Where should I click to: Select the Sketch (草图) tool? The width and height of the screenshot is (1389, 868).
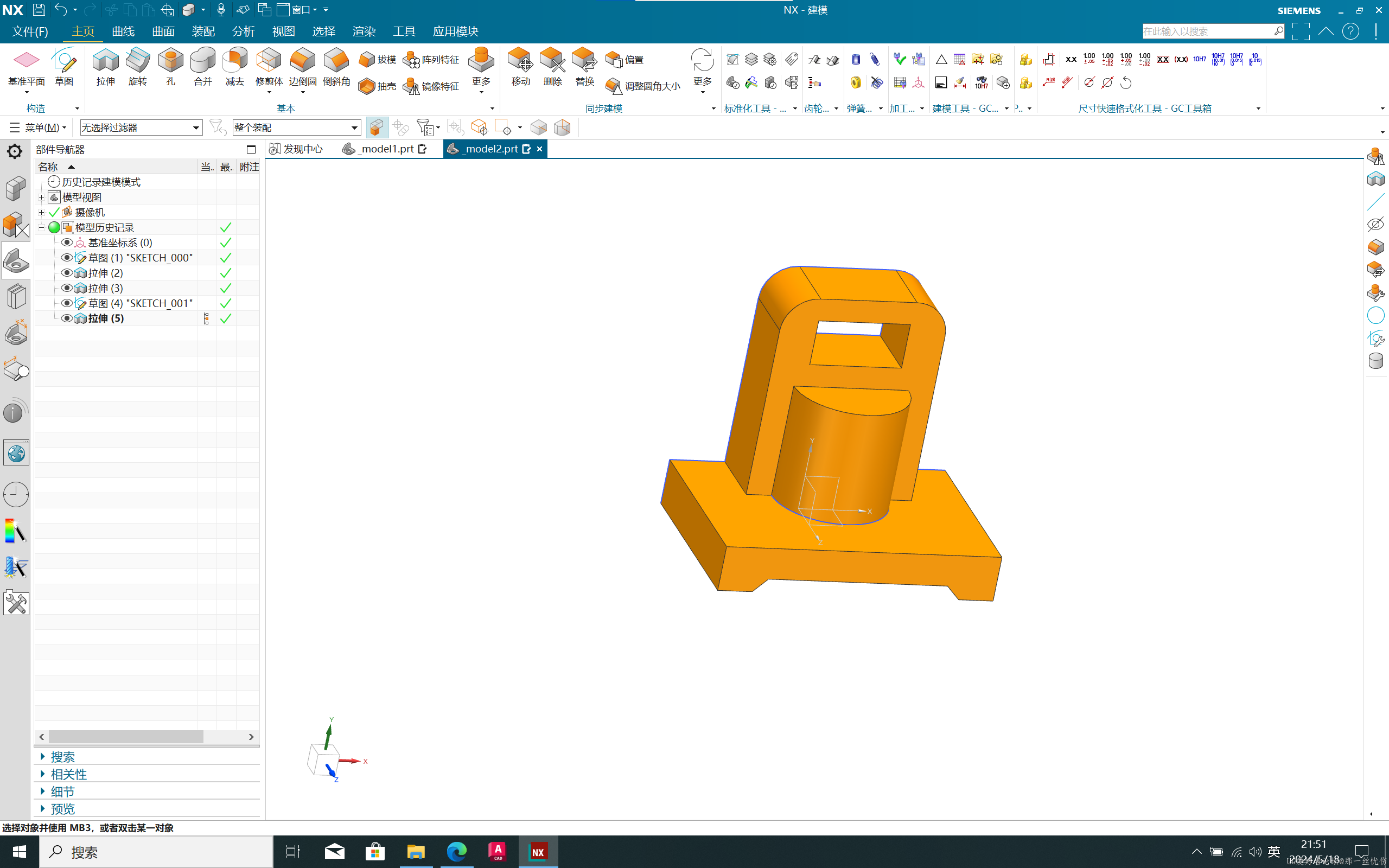(63, 67)
